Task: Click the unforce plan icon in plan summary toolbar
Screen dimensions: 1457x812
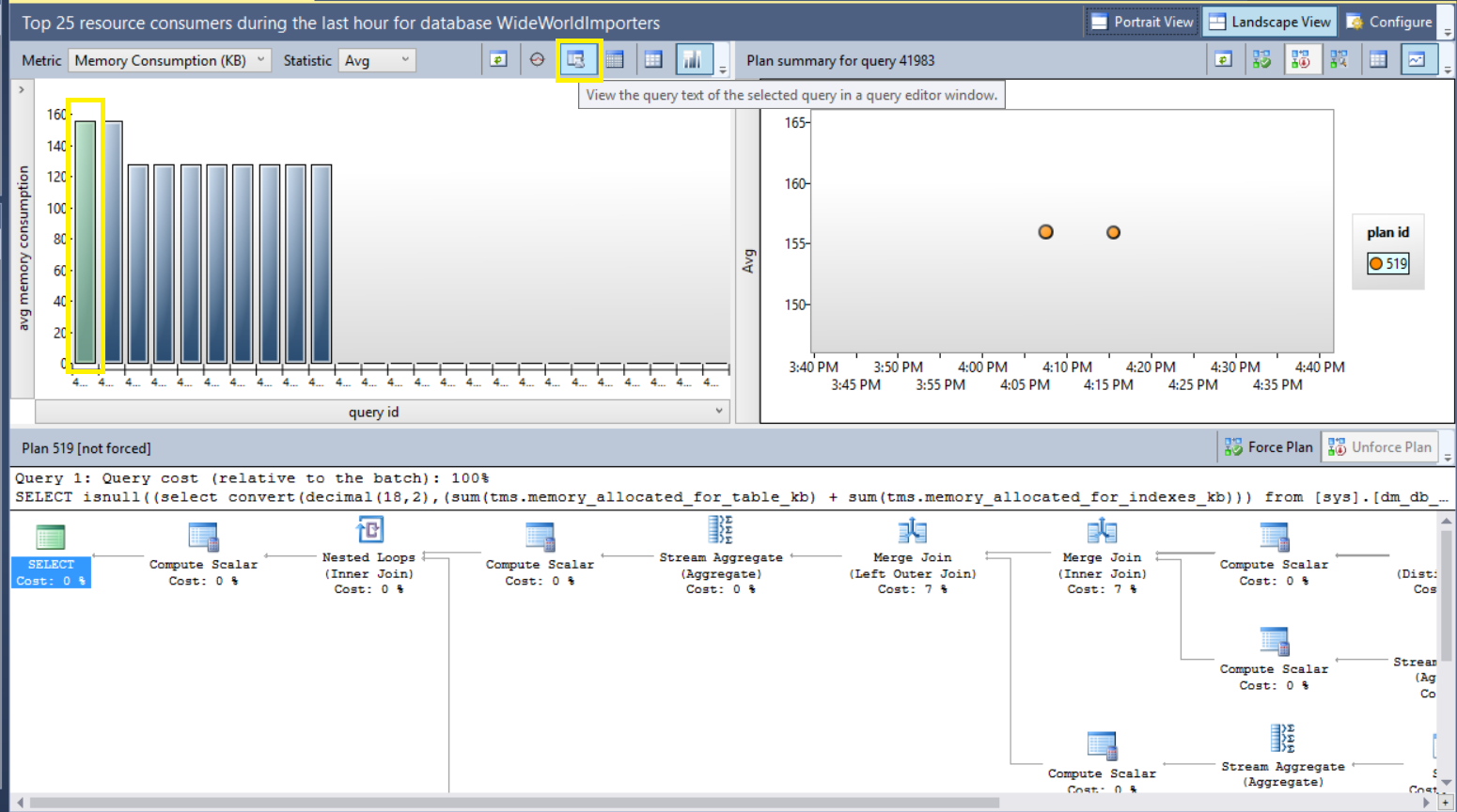Action: pos(1300,60)
